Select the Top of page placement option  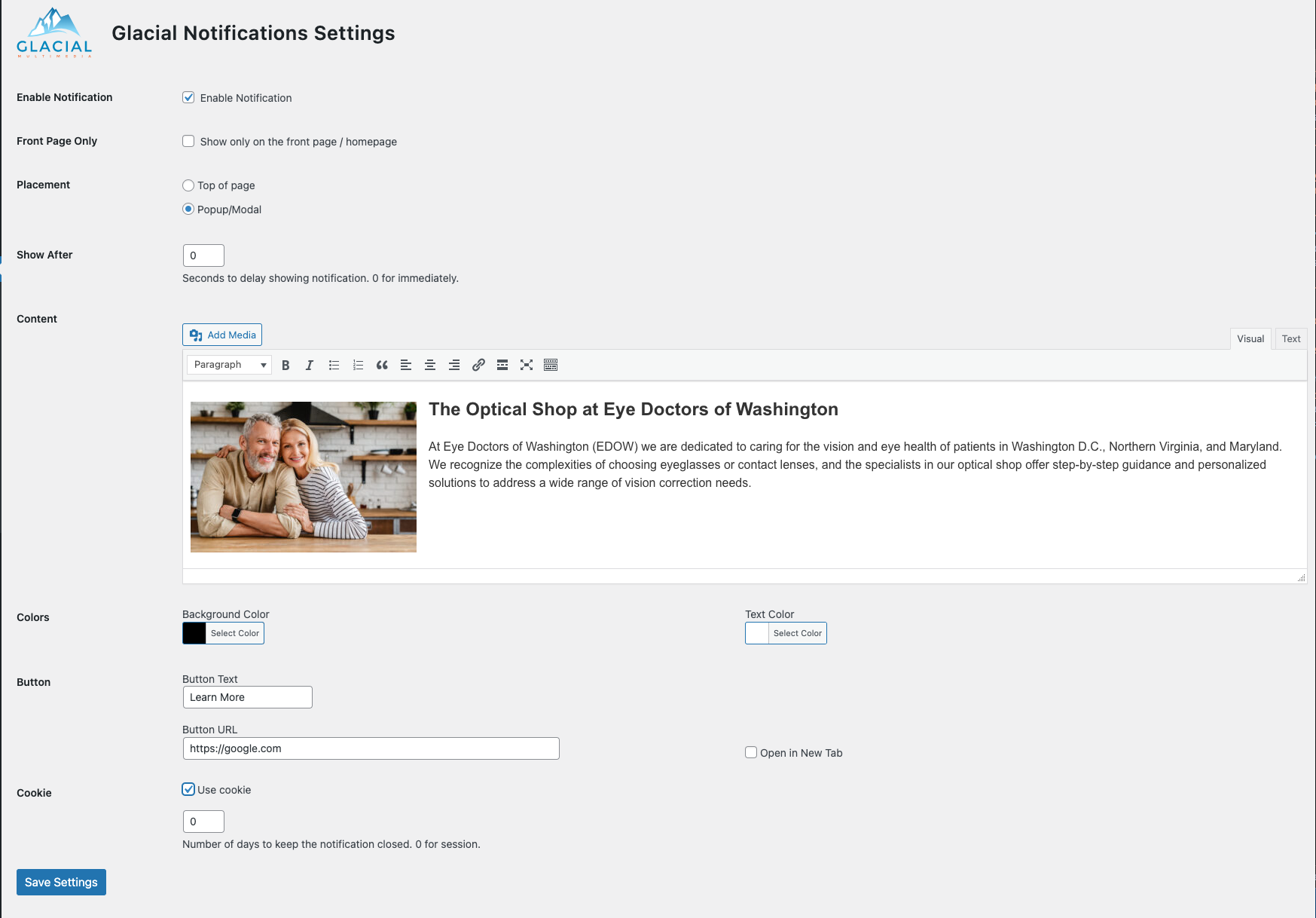tap(188, 185)
